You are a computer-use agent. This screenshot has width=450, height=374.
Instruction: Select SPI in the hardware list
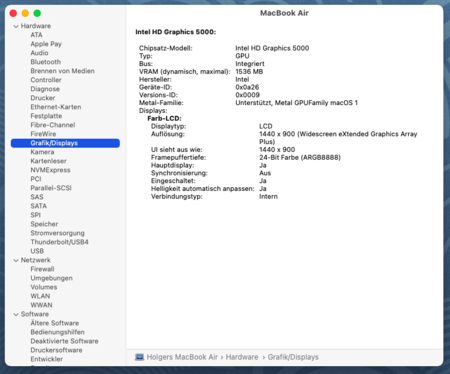click(35, 215)
